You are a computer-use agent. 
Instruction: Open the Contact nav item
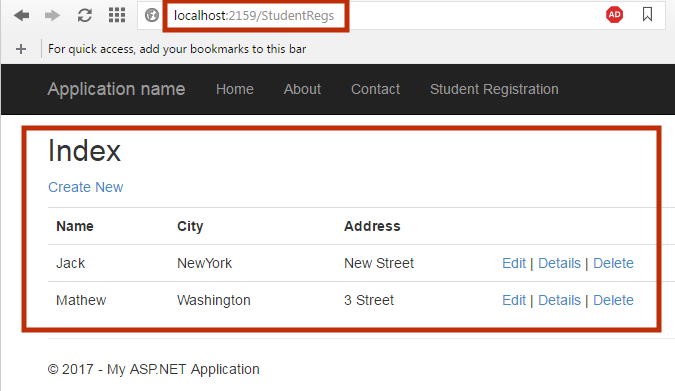click(375, 89)
